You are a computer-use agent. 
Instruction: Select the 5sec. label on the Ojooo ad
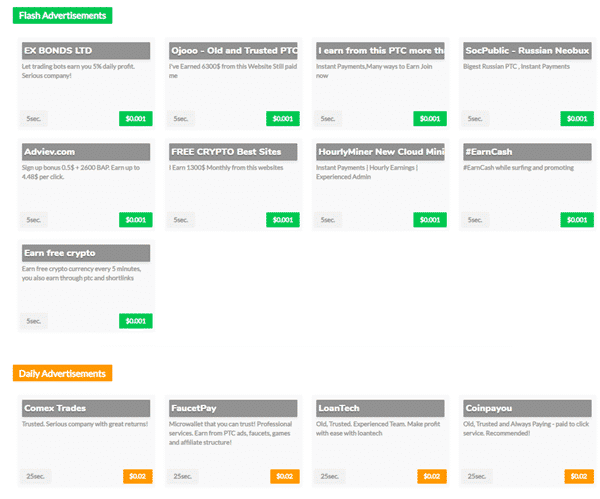tap(181, 119)
